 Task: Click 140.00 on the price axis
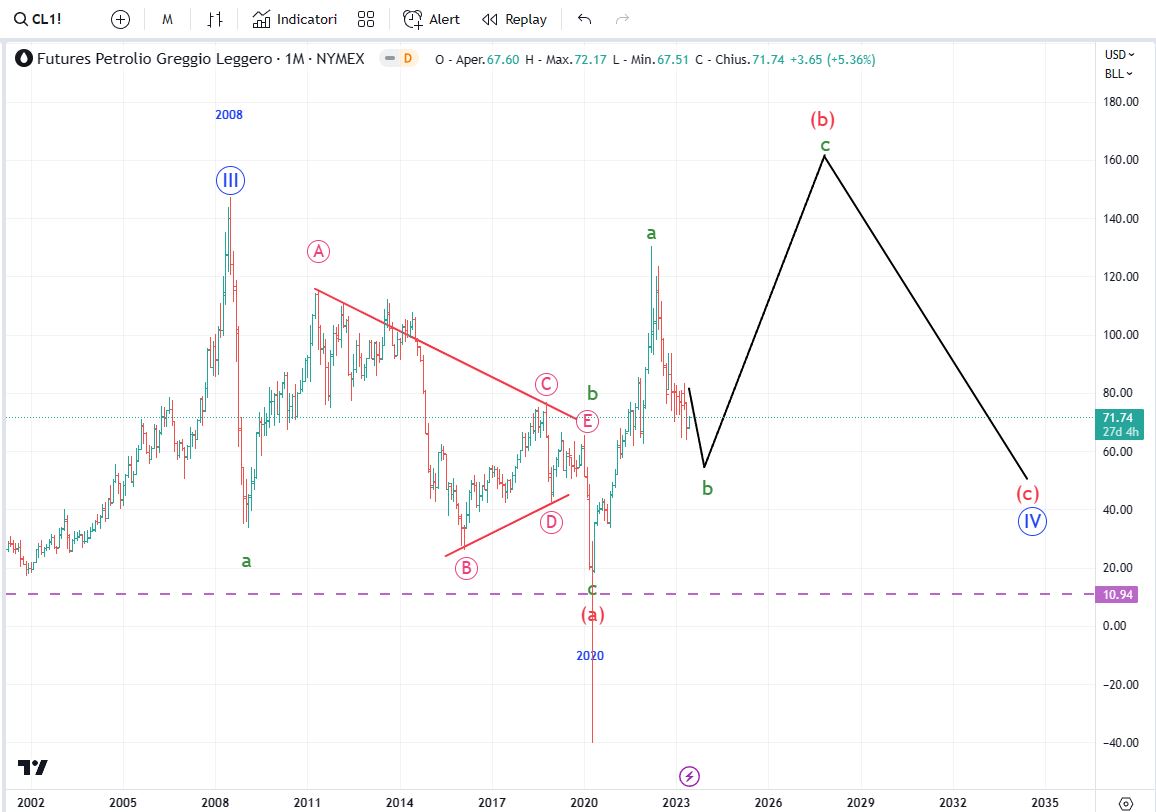[x=1121, y=218]
